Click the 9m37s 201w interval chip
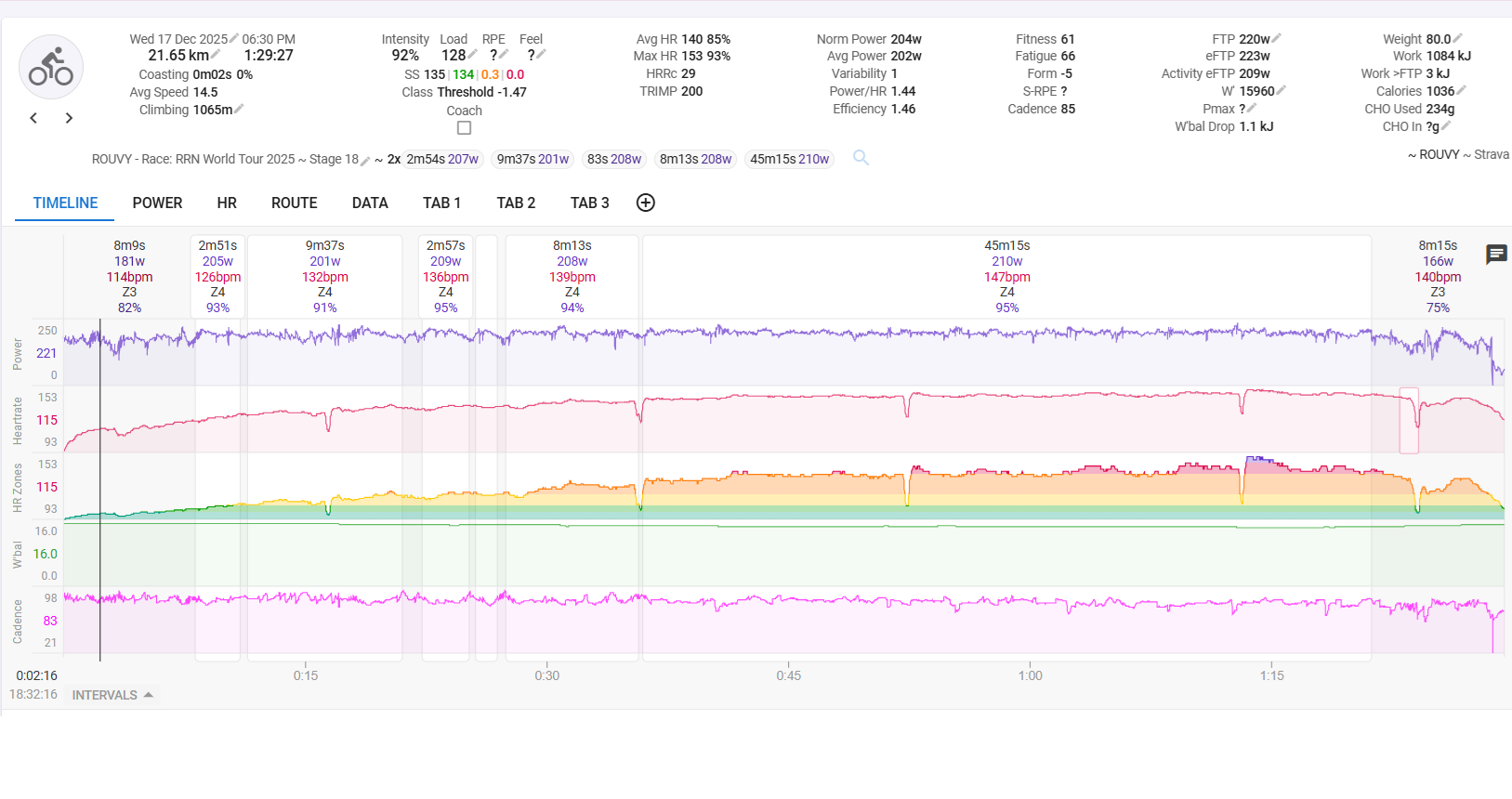The image size is (1512, 799). pos(532,159)
